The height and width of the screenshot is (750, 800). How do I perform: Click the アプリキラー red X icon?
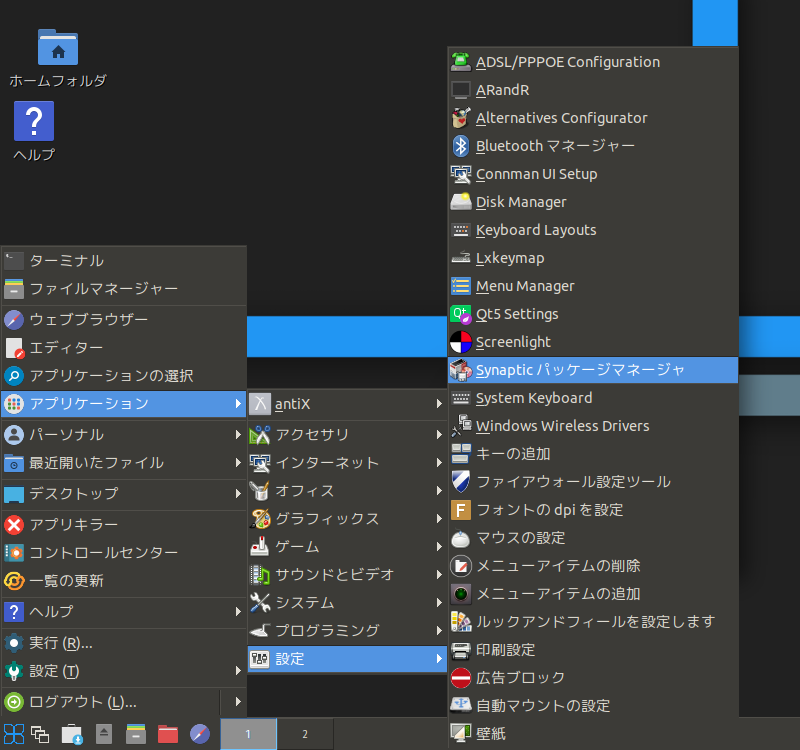pos(14,524)
